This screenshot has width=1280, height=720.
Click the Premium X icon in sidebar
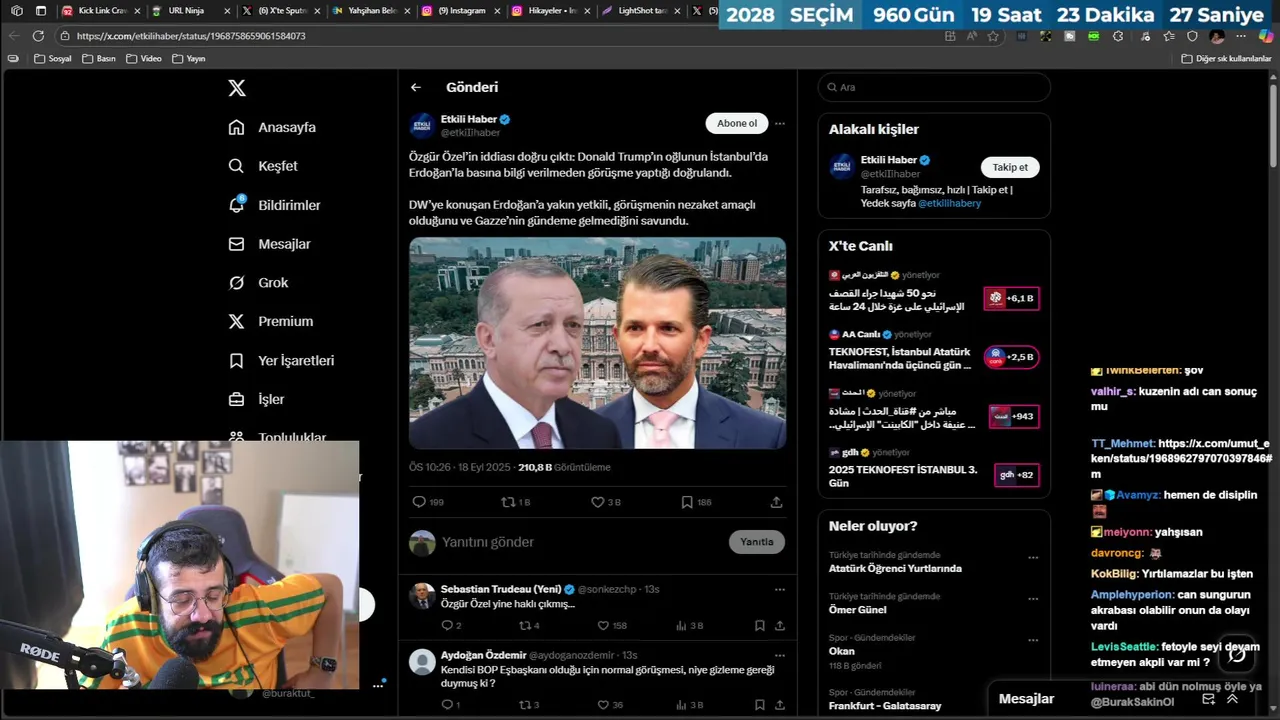point(236,321)
